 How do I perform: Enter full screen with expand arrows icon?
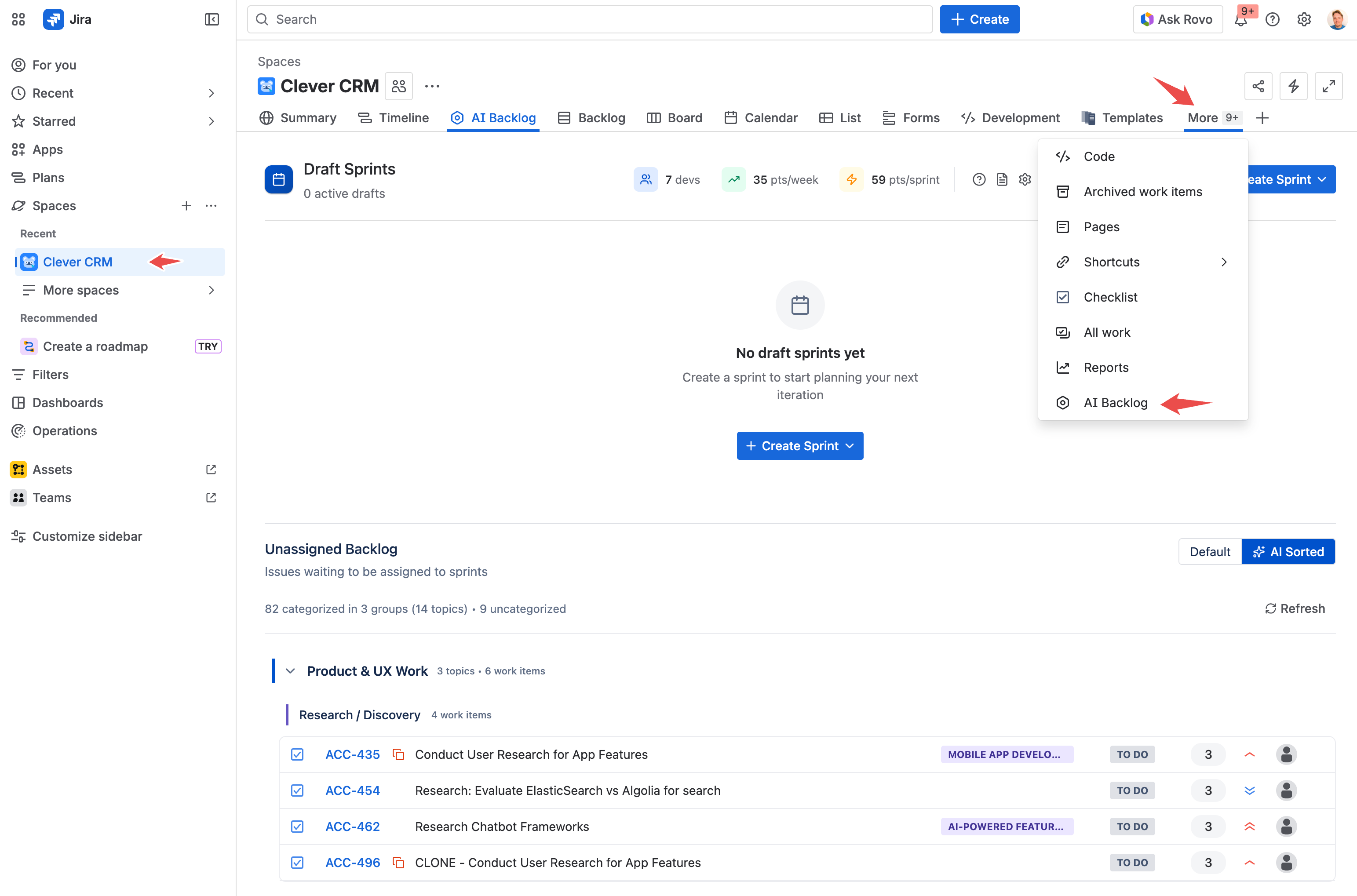coord(1328,86)
